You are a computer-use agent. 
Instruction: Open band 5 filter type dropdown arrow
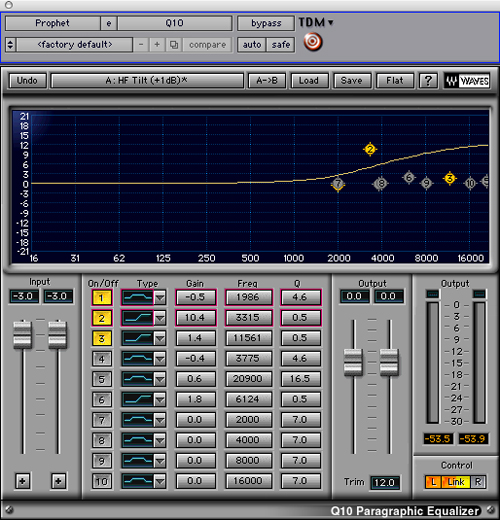click(x=160, y=379)
